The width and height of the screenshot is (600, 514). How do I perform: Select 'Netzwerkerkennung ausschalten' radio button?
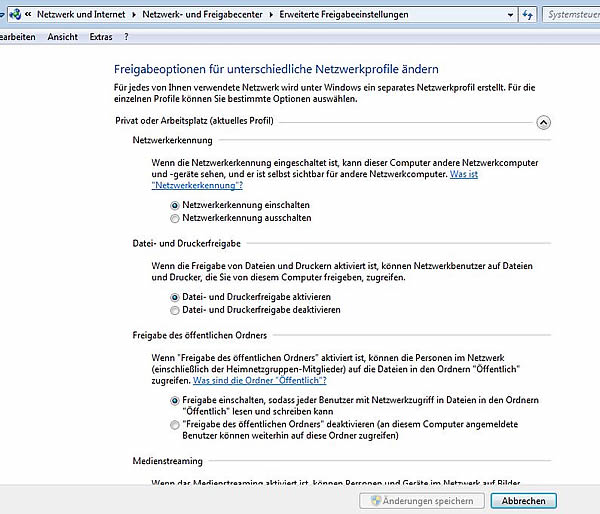pos(174,219)
